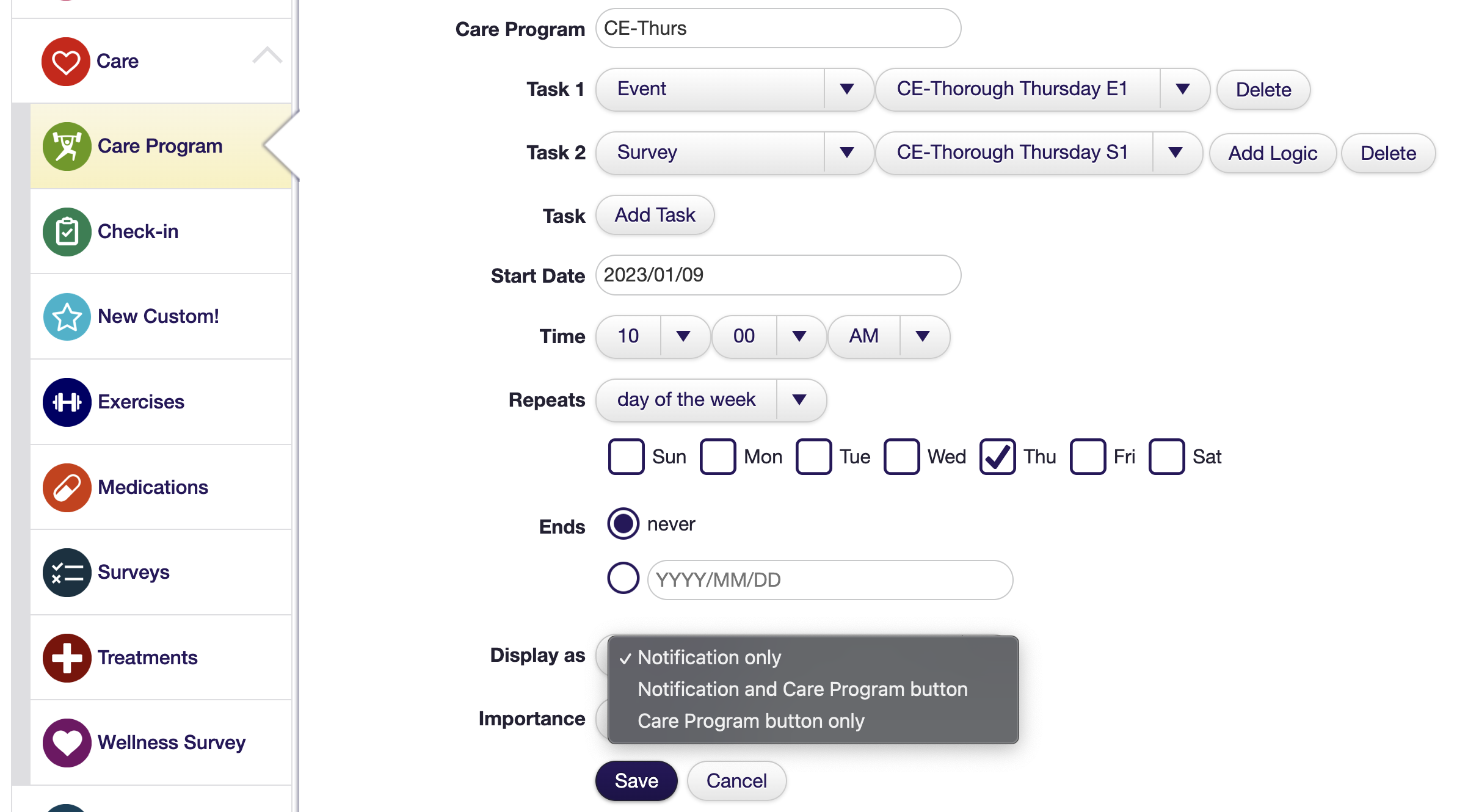Save the CE-Thurs care program
The height and width of the screenshot is (812, 1479).
point(636,780)
